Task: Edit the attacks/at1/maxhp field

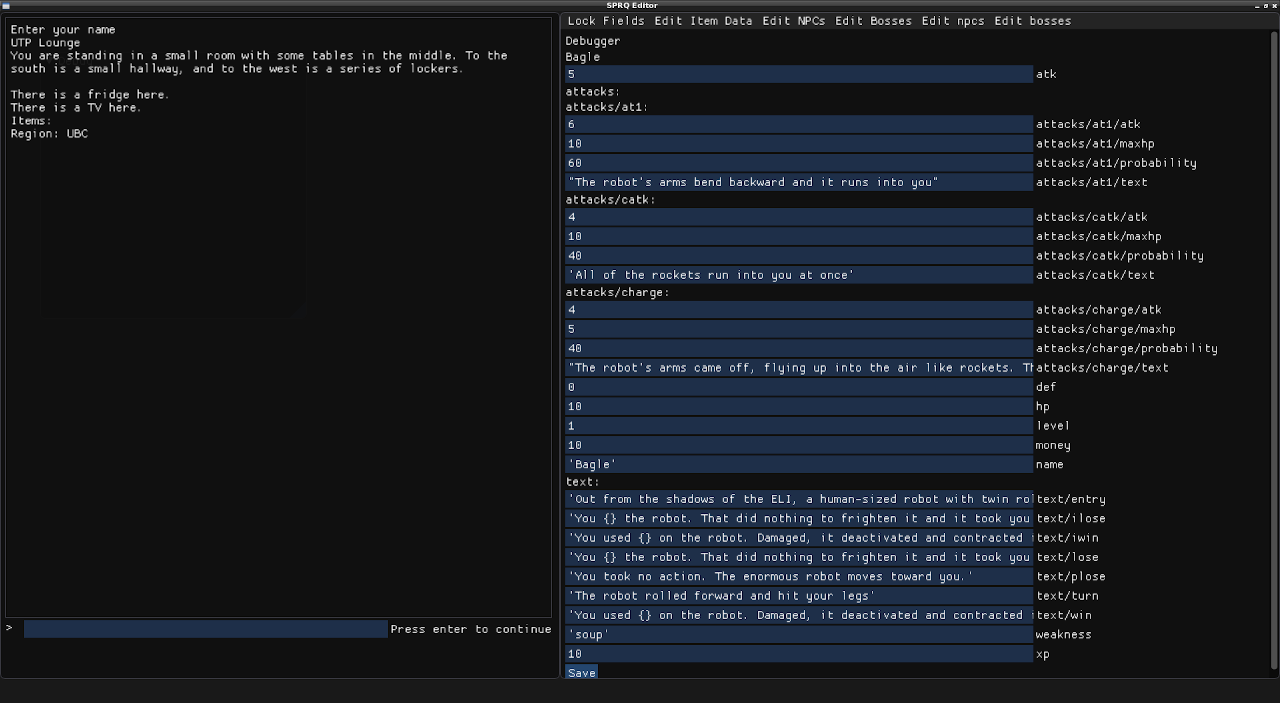Action: tap(798, 143)
